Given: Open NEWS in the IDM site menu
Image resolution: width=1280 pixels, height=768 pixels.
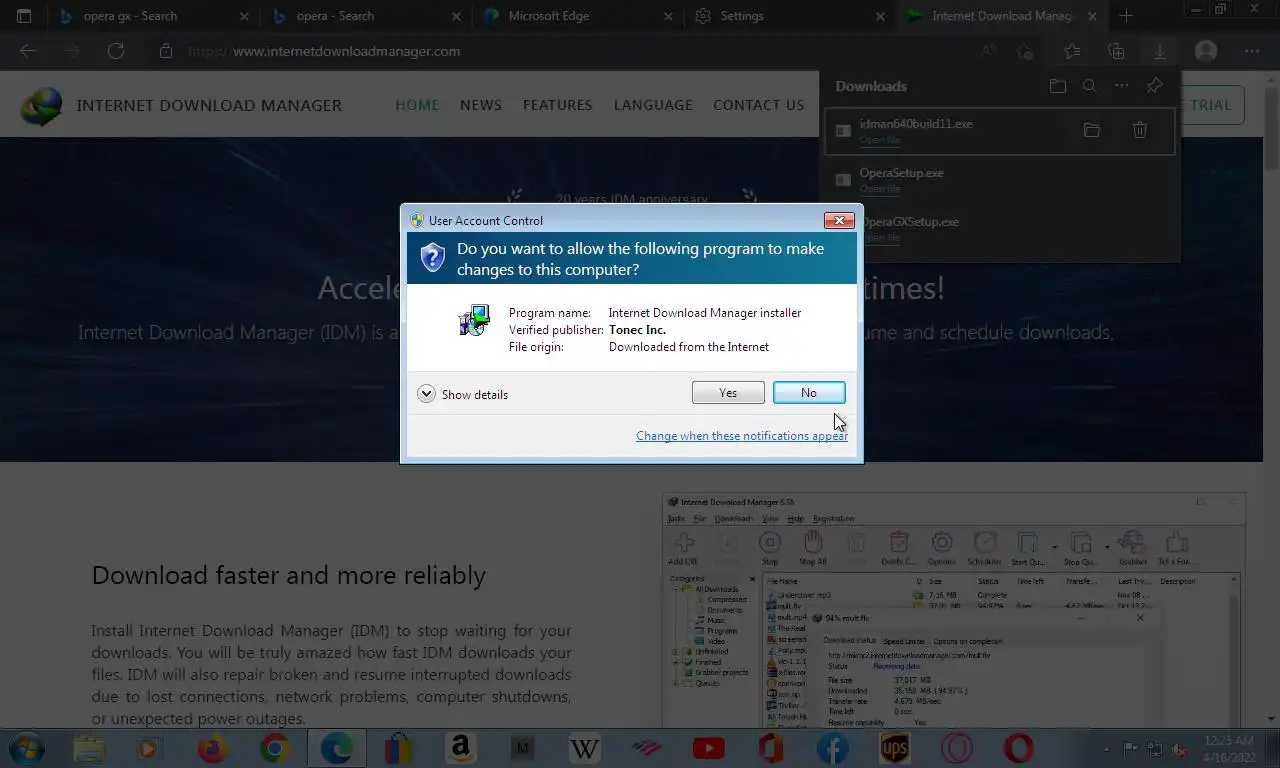Looking at the screenshot, I should point(481,105).
